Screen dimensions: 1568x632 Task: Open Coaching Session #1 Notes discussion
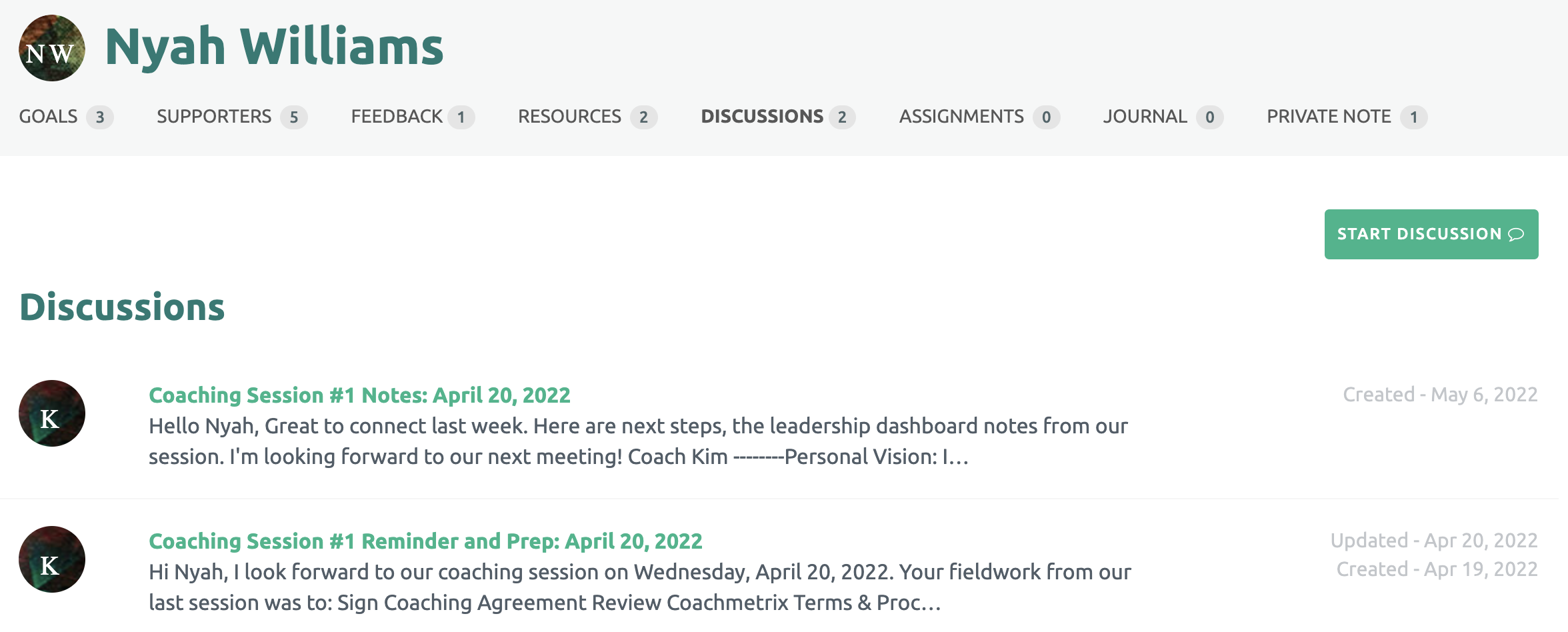point(359,395)
